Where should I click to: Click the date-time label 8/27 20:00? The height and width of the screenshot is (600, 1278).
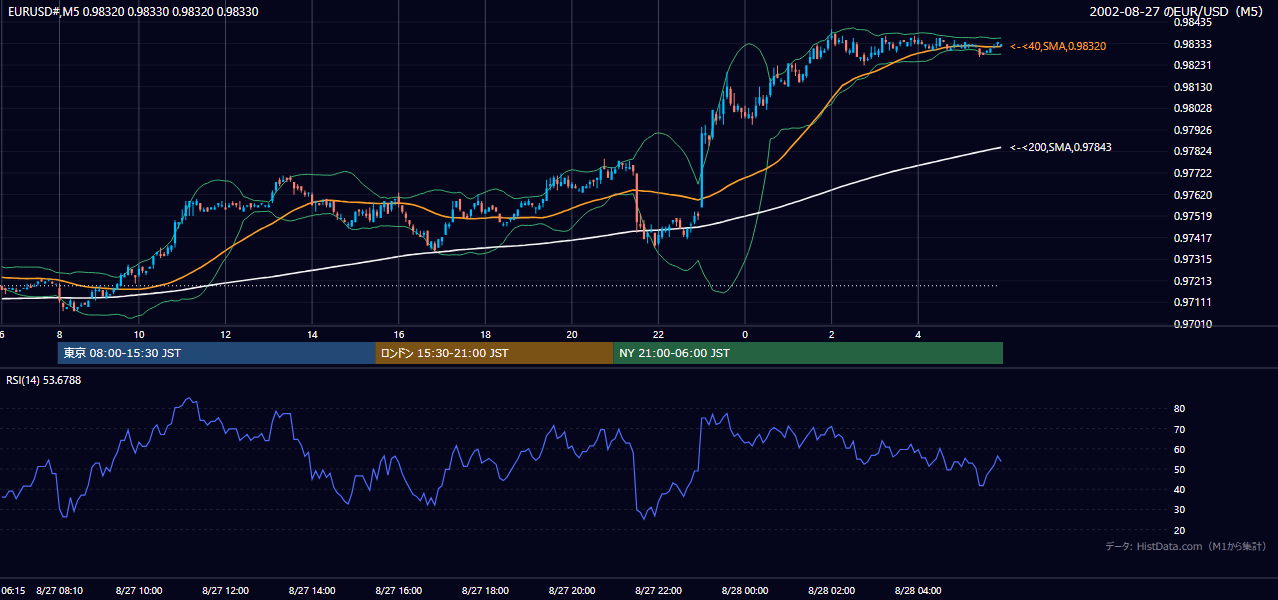pos(572,591)
